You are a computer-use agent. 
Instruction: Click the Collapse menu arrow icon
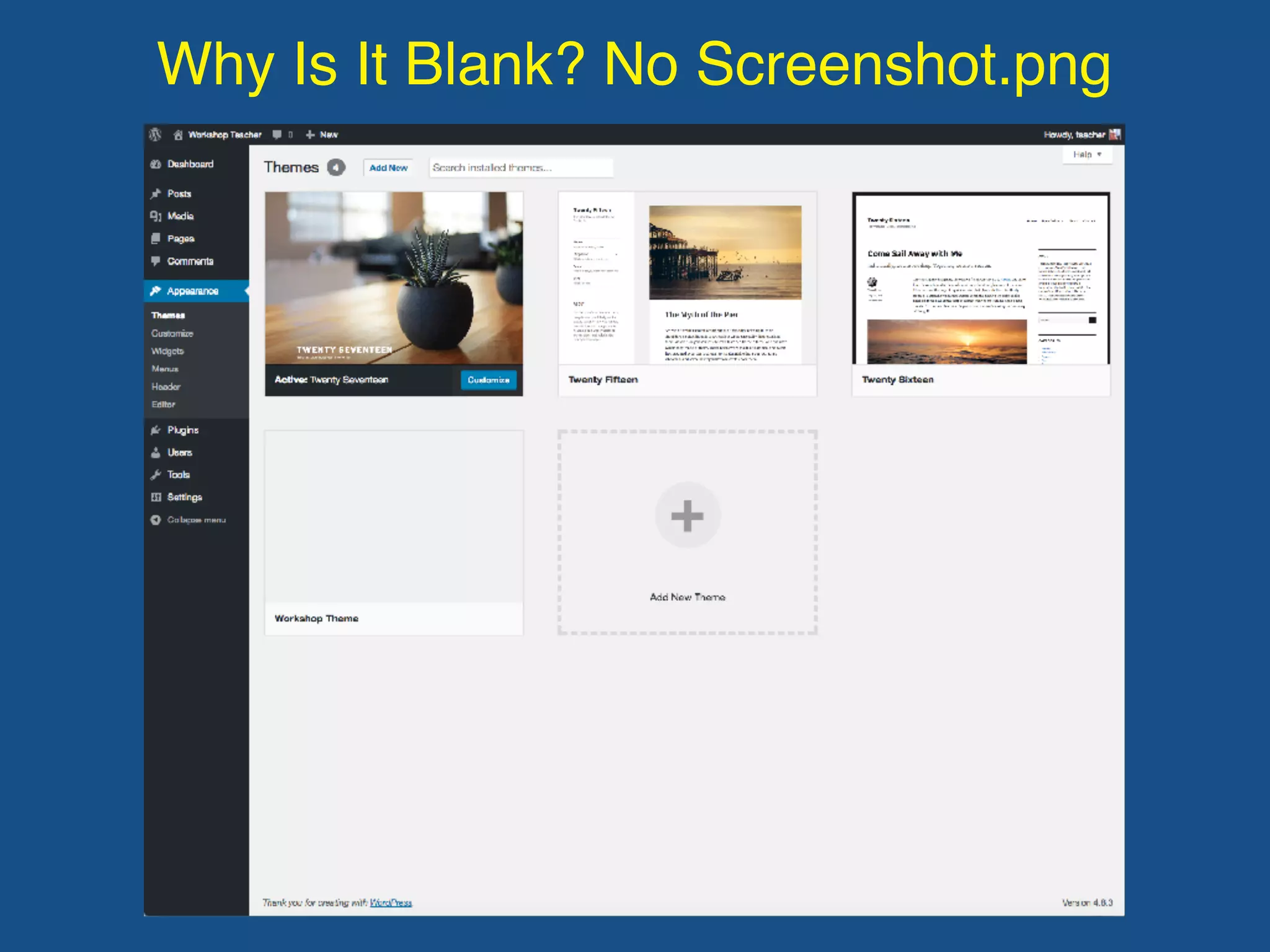pos(156,520)
